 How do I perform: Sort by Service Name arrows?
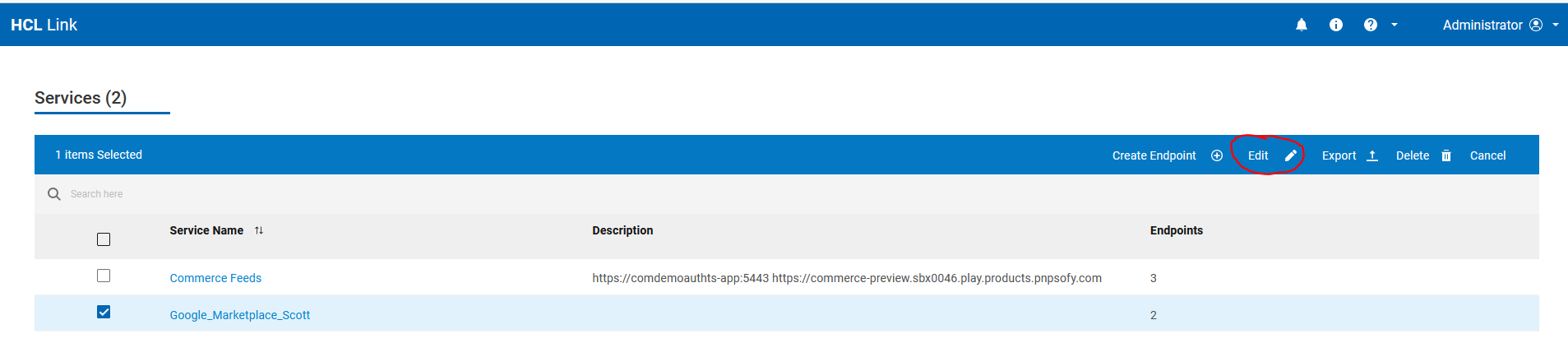click(259, 230)
